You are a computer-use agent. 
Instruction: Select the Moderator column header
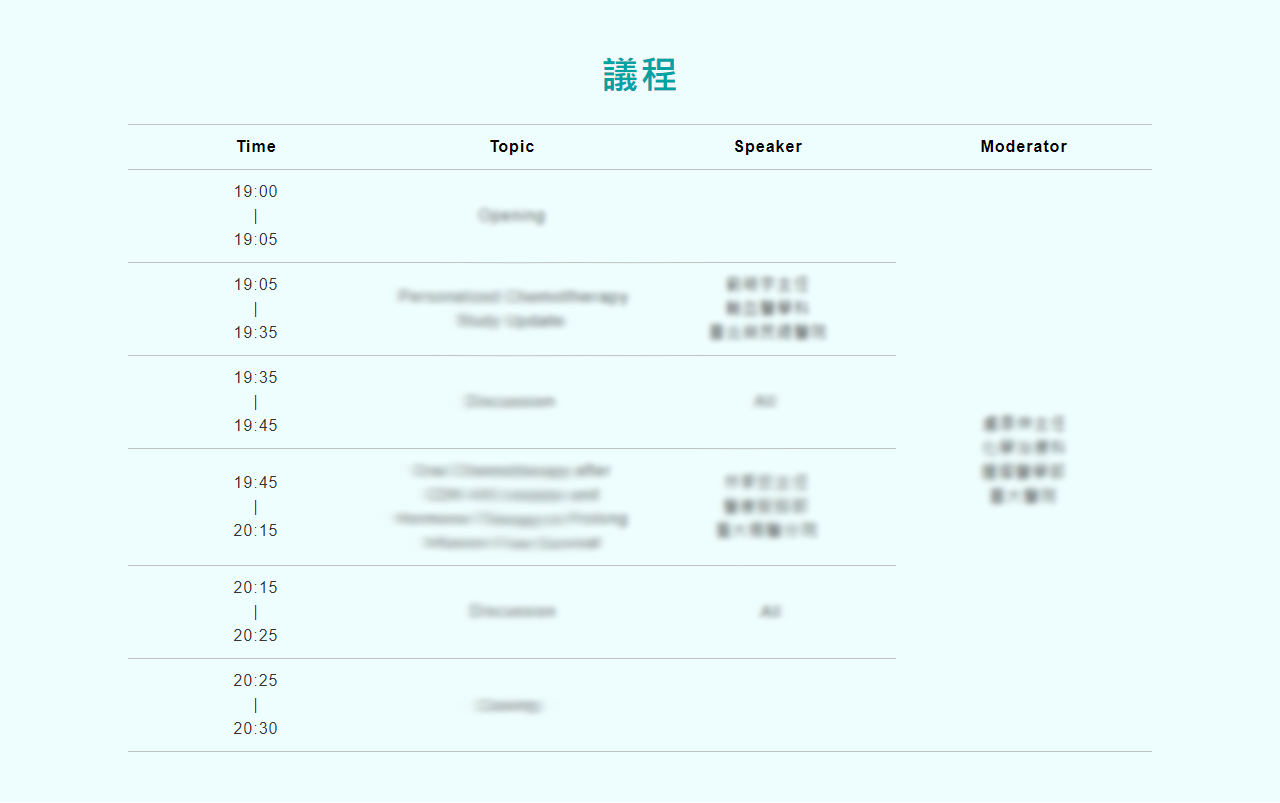pyautogui.click(x=1023, y=146)
